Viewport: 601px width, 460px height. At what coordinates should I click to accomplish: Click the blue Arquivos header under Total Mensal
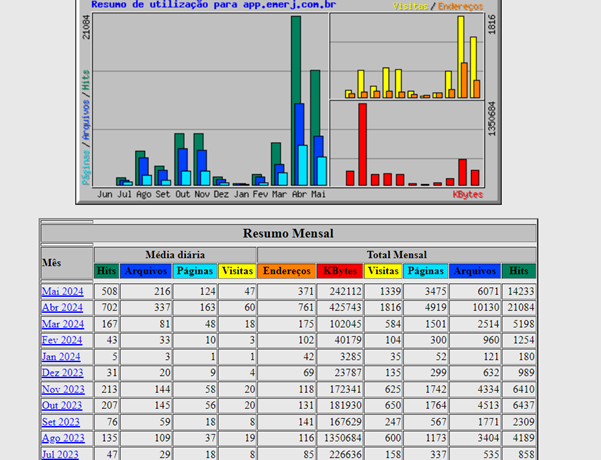475,271
